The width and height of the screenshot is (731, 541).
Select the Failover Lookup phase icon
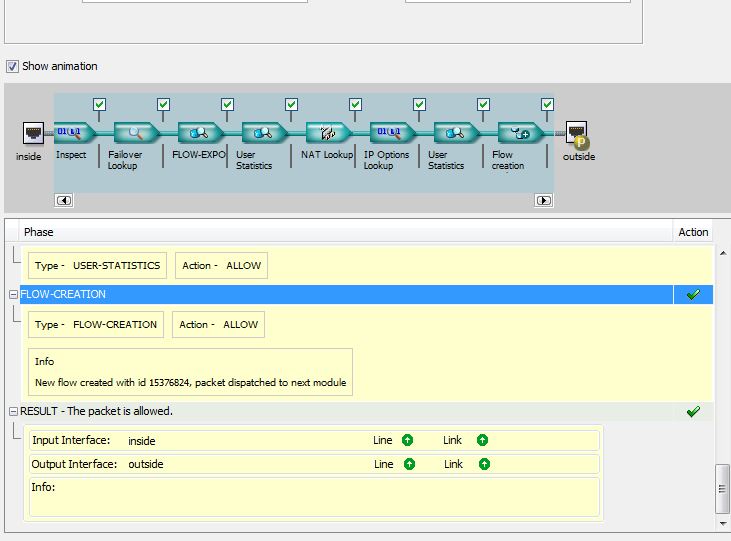tap(137, 133)
